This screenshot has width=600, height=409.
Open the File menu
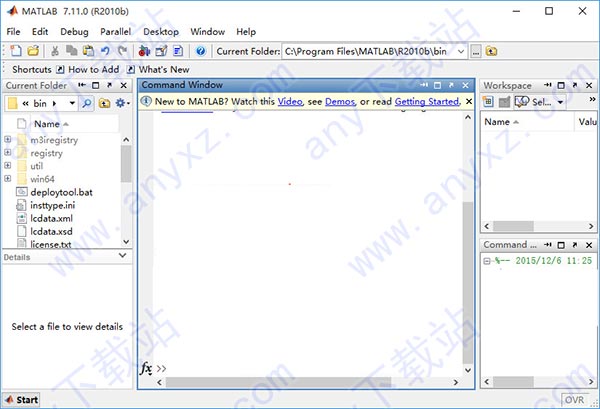pyautogui.click(x=13, y=32)
